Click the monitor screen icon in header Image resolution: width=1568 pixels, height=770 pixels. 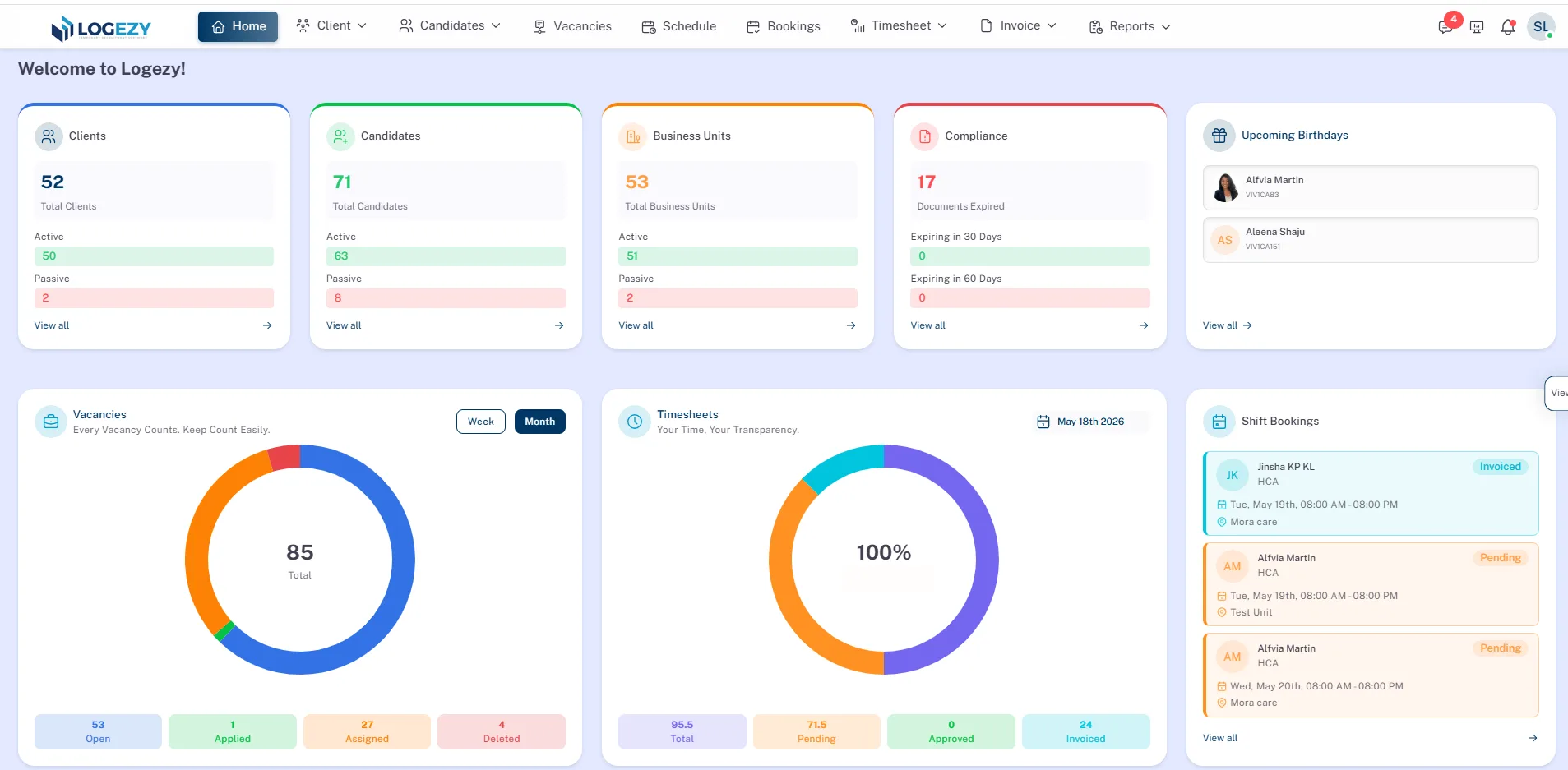click(1477, 27)
